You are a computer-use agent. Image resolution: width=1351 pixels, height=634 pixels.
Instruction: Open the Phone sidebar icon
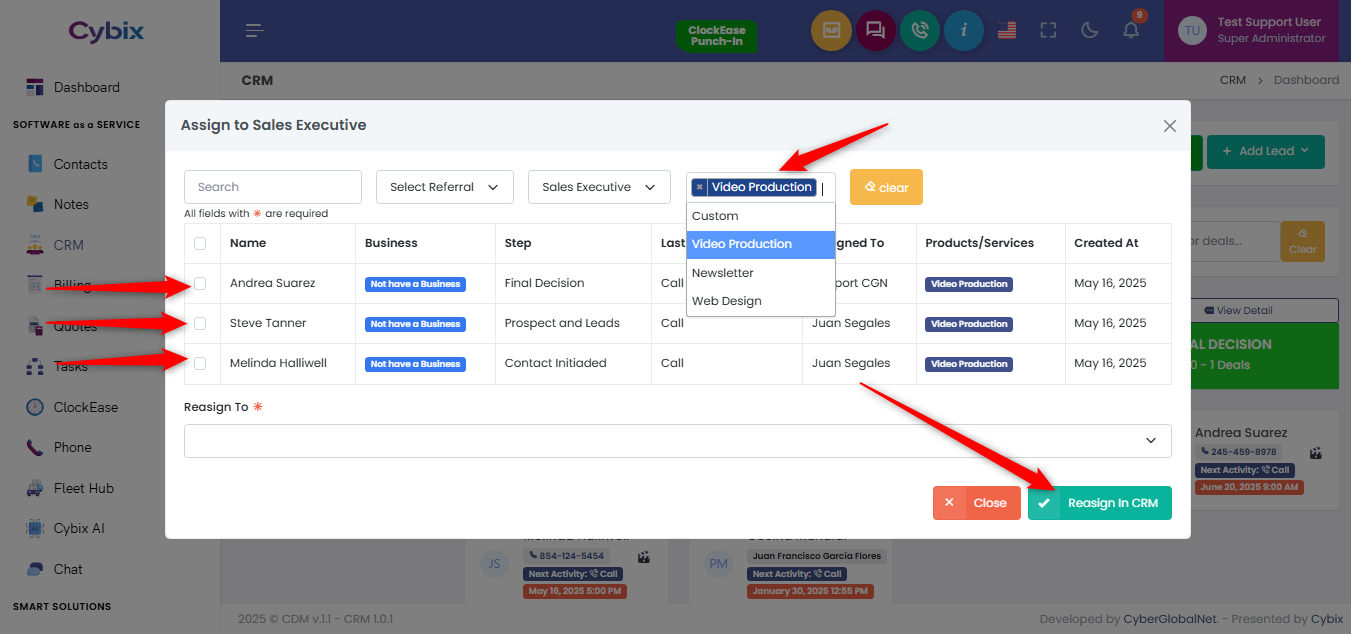[36, 447]
